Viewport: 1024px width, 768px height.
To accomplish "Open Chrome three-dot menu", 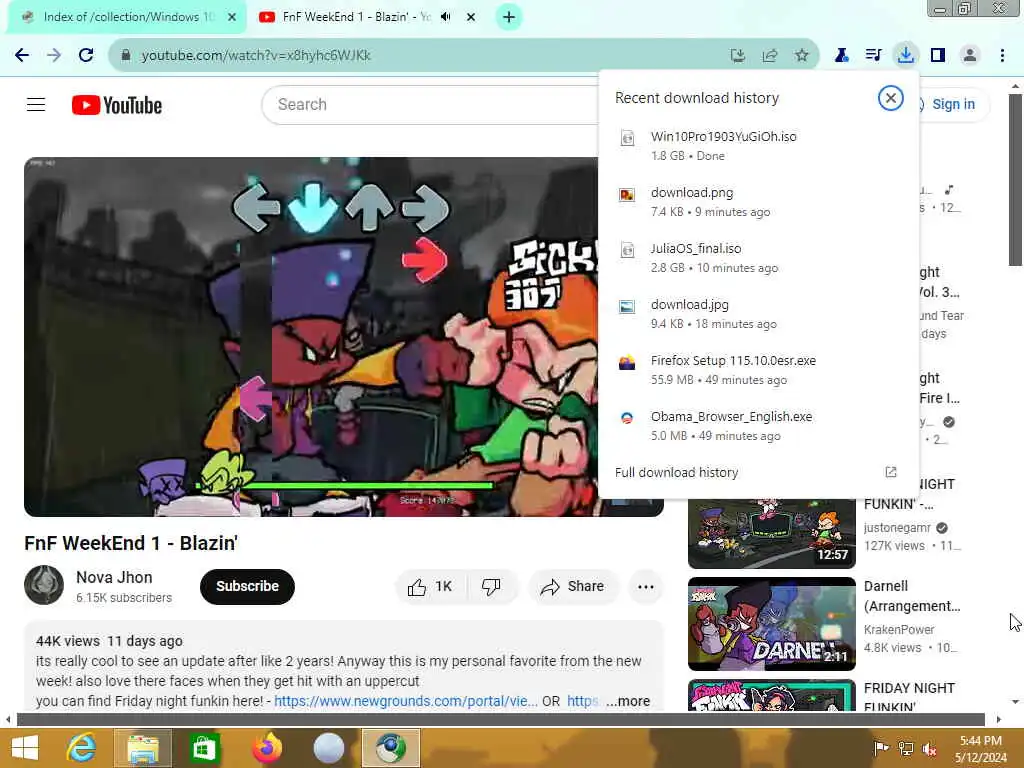I will (x=1002, y=56).
